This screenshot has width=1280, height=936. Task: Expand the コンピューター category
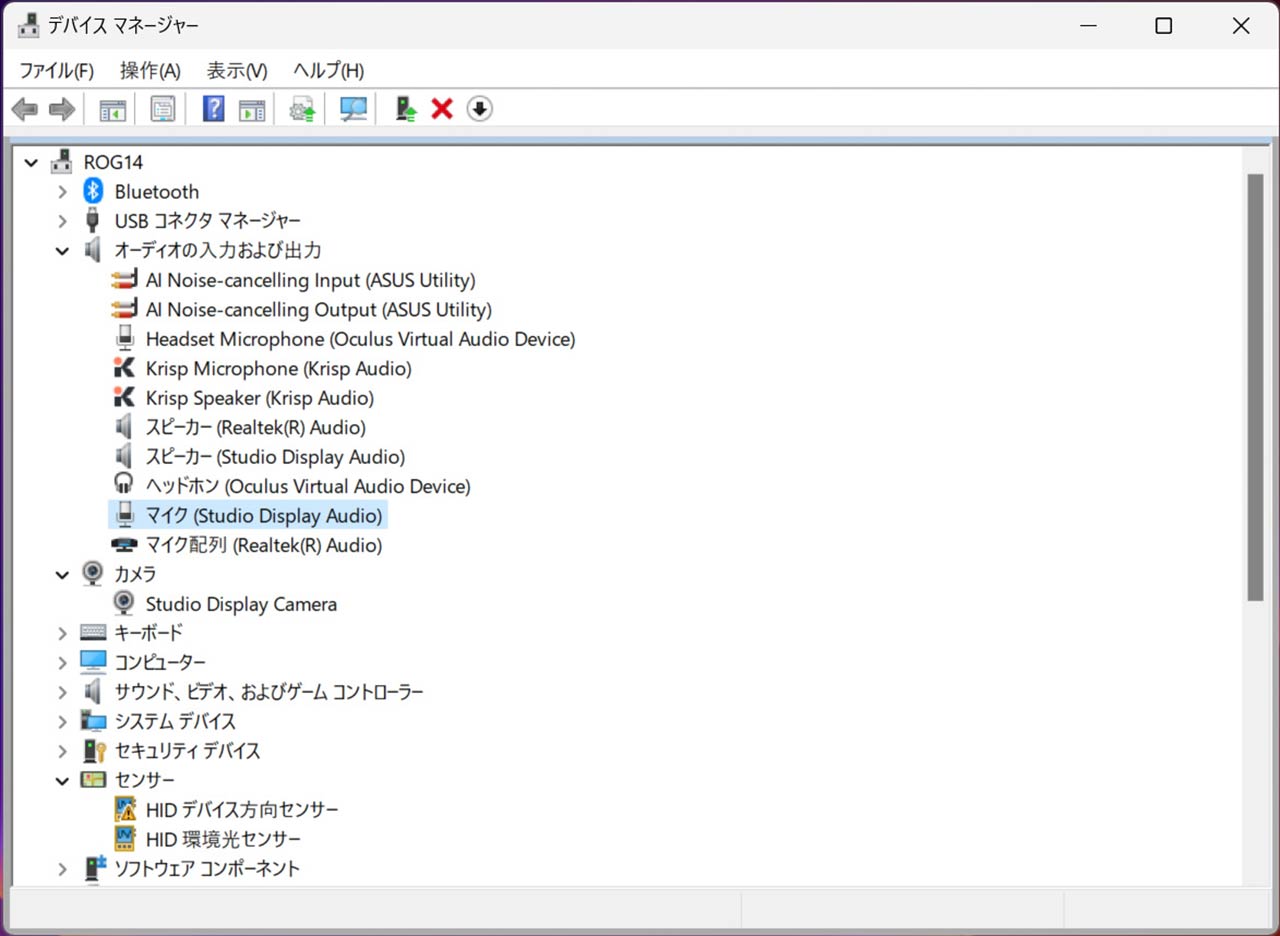point(62,662)
